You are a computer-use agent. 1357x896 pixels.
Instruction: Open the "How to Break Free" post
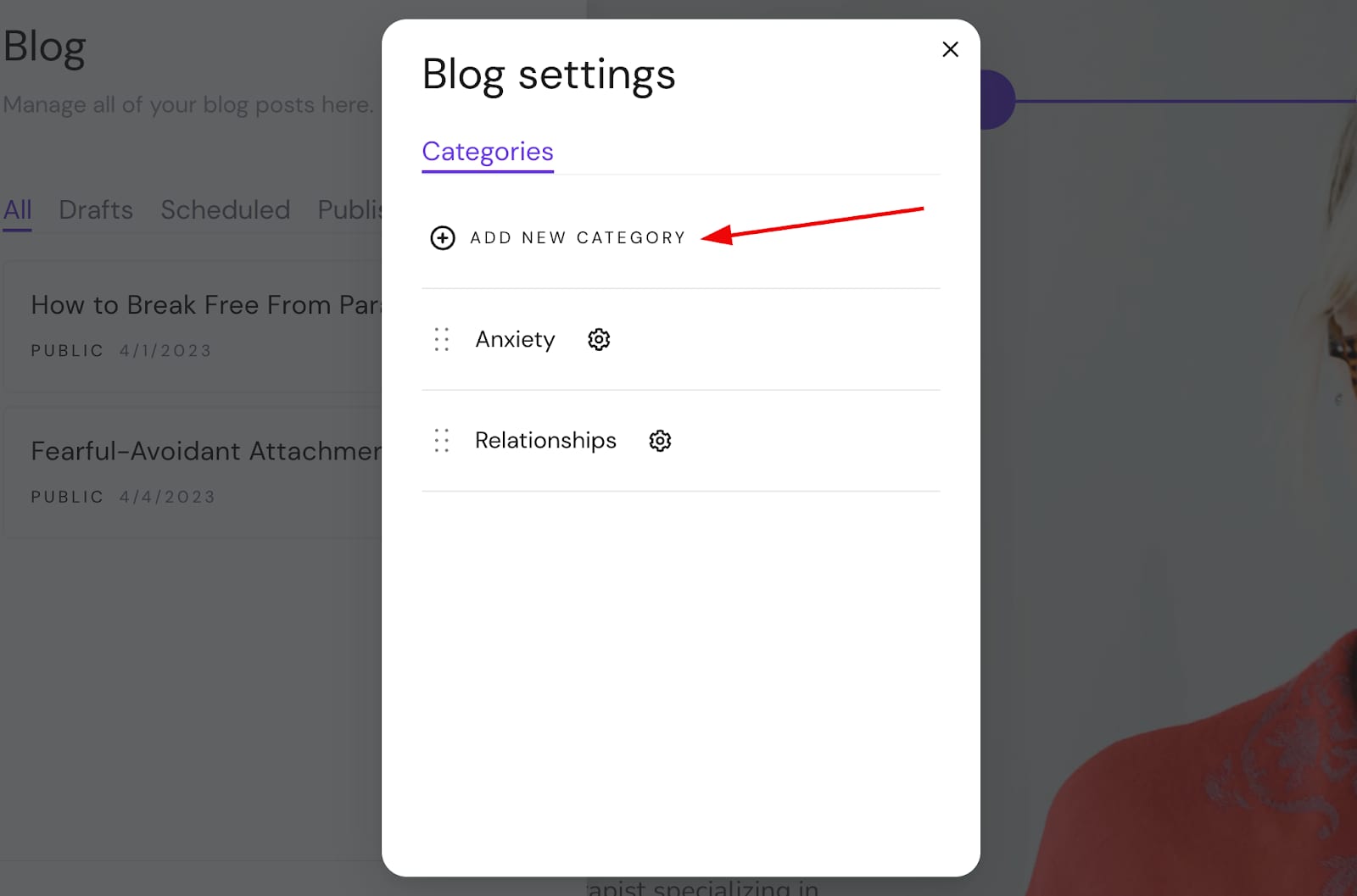click(205, 305)
